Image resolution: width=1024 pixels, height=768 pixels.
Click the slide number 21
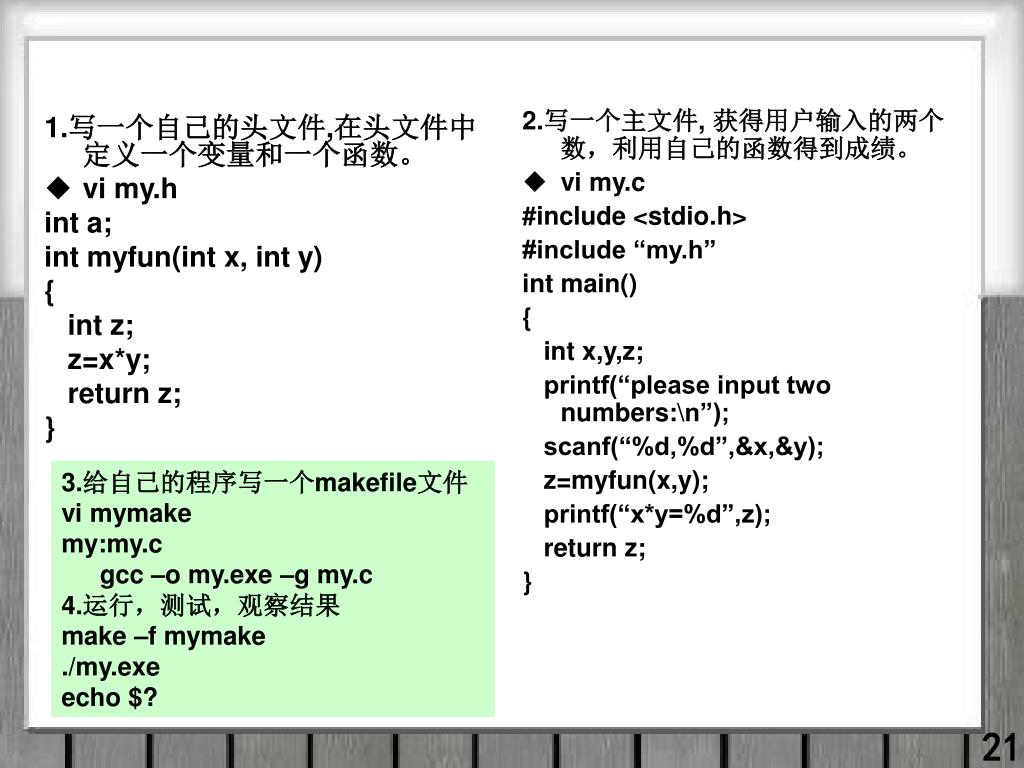[1000, 748]
